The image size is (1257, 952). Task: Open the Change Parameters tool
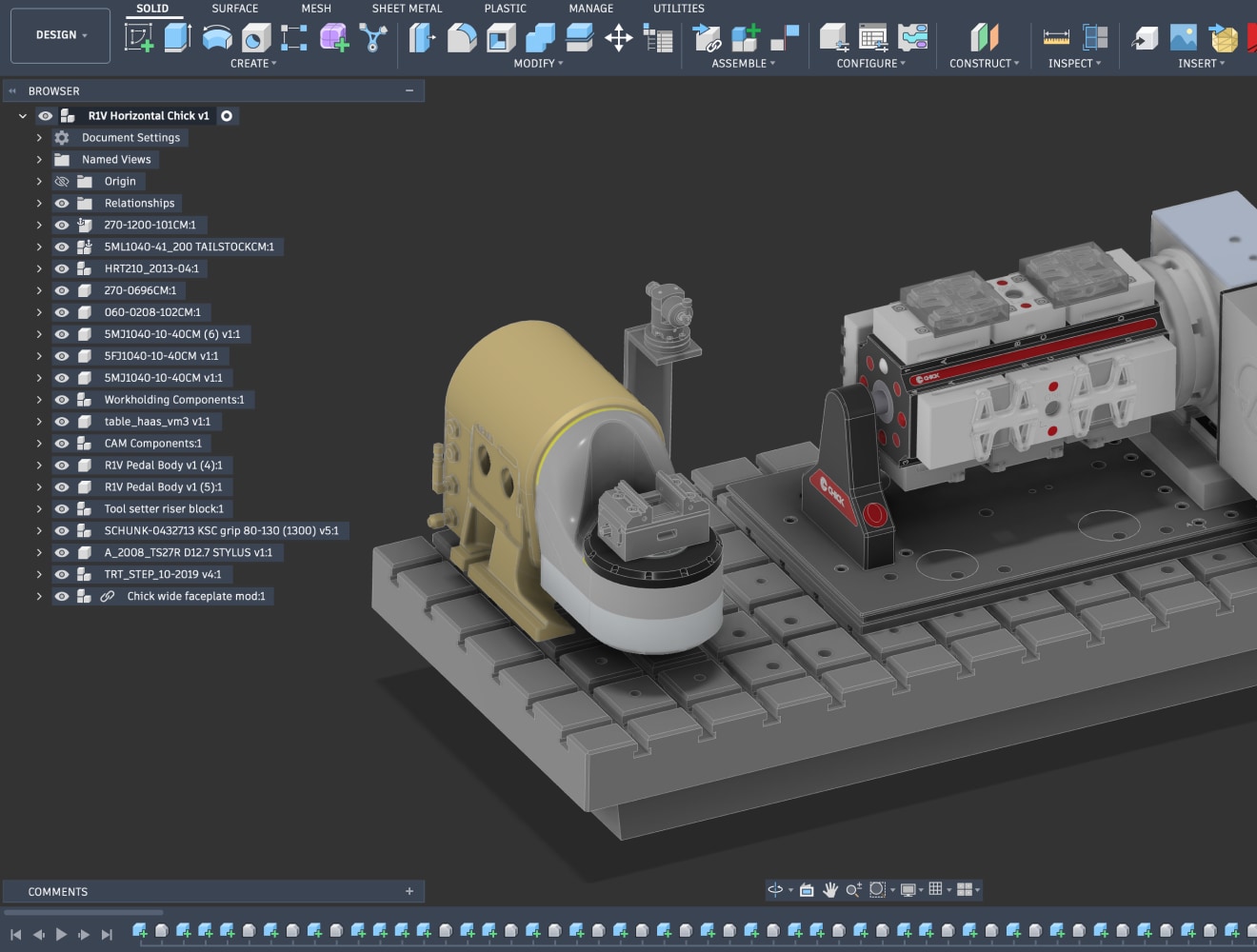coord(658,37)
